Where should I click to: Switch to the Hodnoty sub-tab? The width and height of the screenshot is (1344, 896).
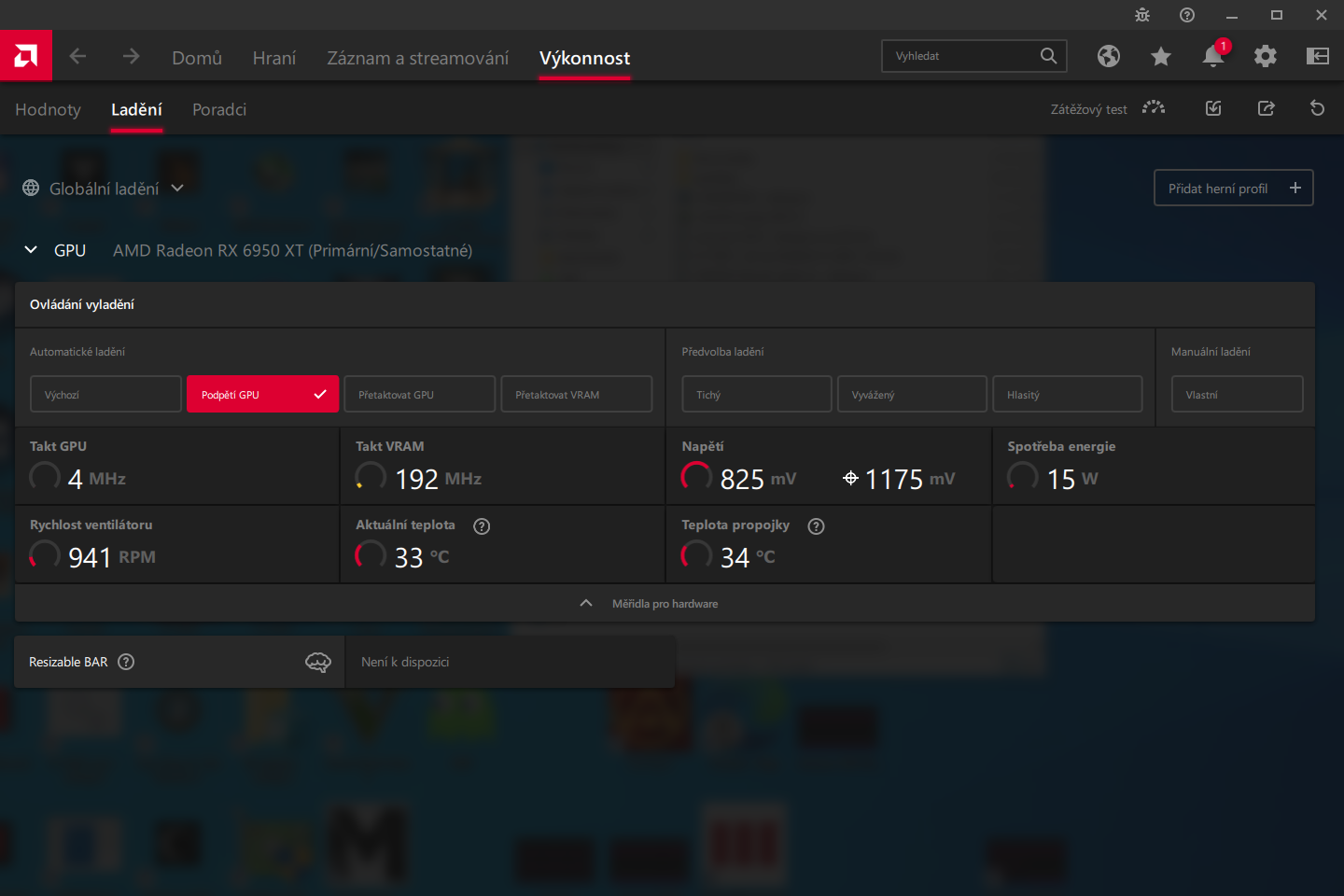(48, 109)
